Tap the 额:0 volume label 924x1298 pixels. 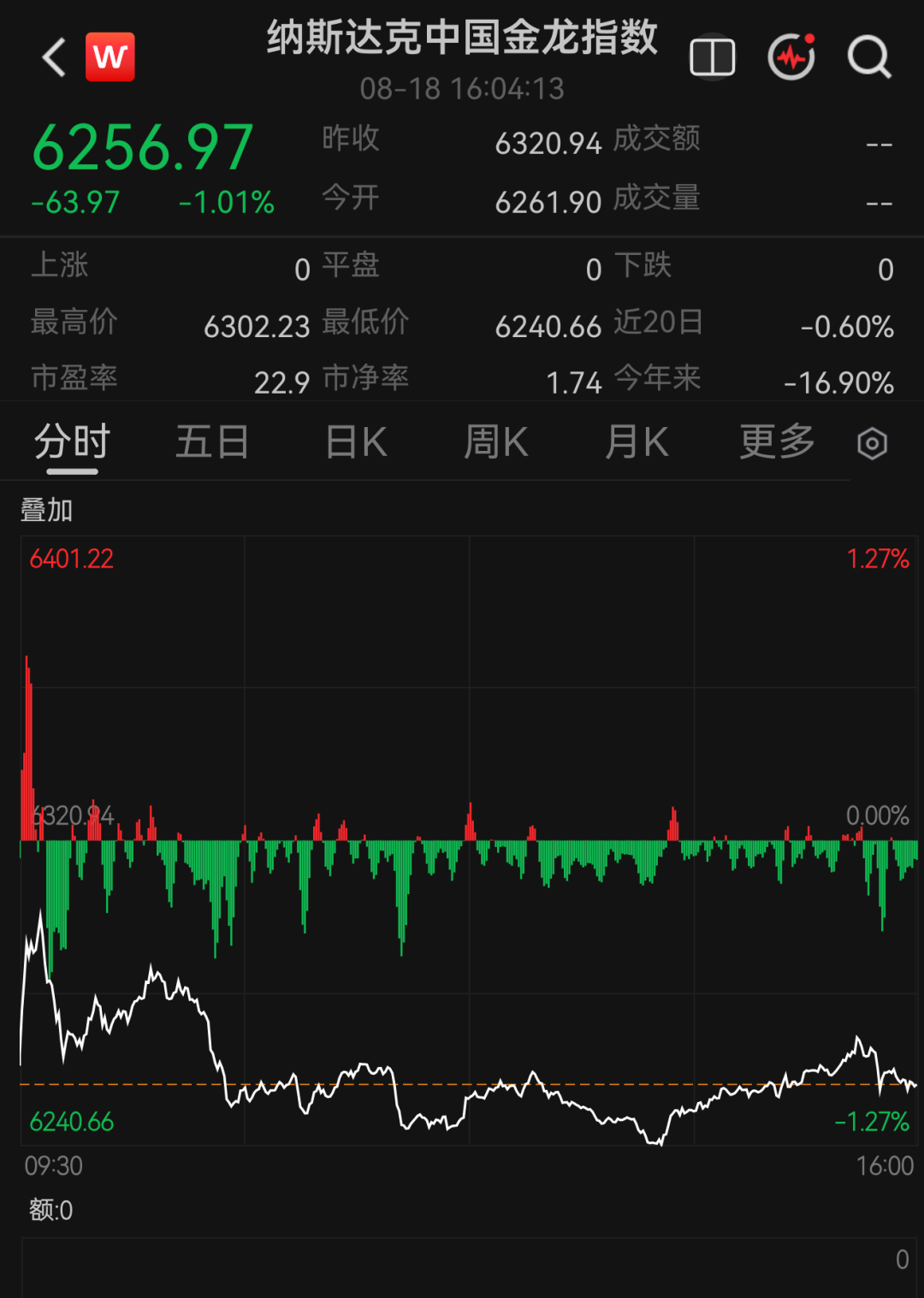50,1211
